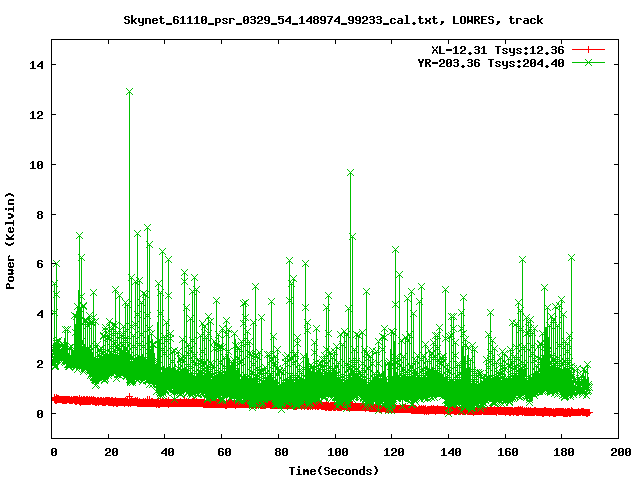Click the x-axis tick label 20

click(x=111, y=452)
